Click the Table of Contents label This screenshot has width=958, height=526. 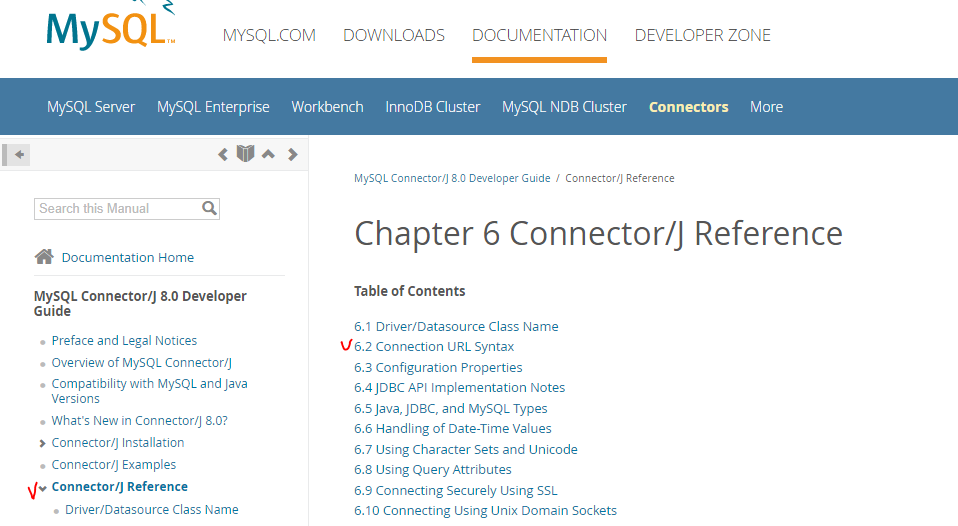tap(409, 291)
